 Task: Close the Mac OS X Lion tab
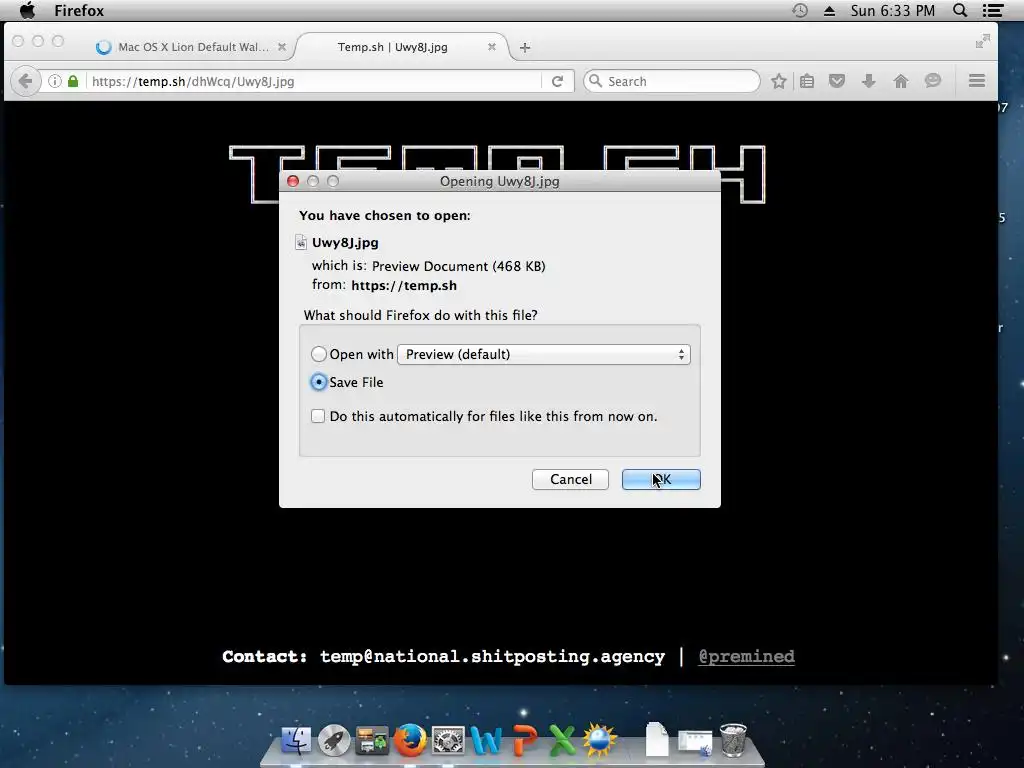[x=282, y=47]
